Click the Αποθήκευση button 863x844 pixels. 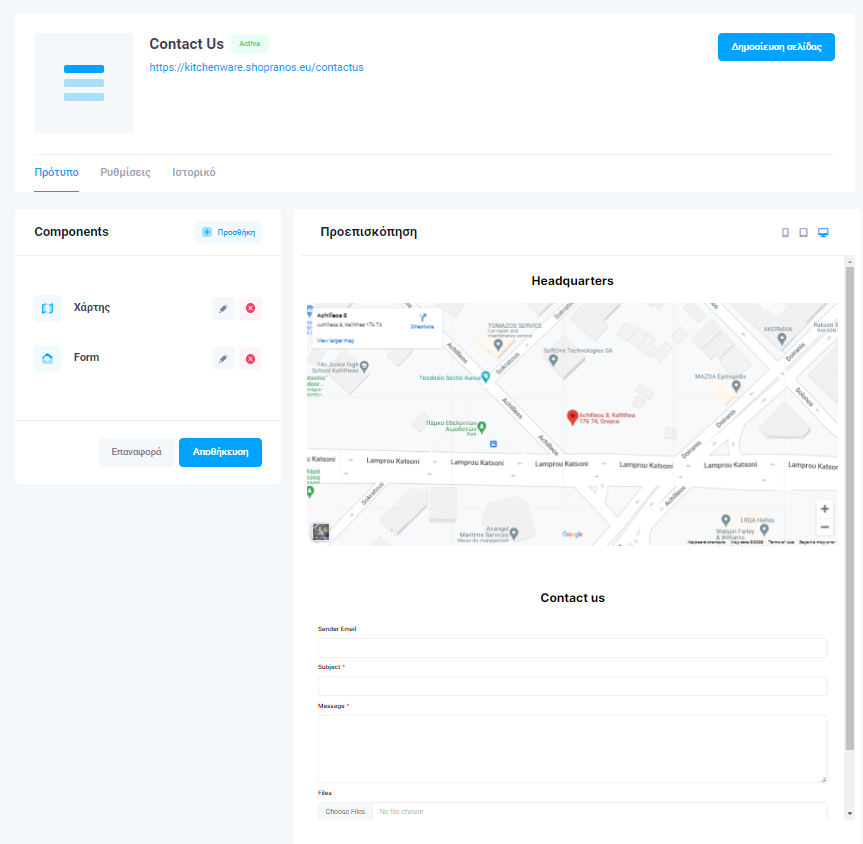[x=220, y=452]
